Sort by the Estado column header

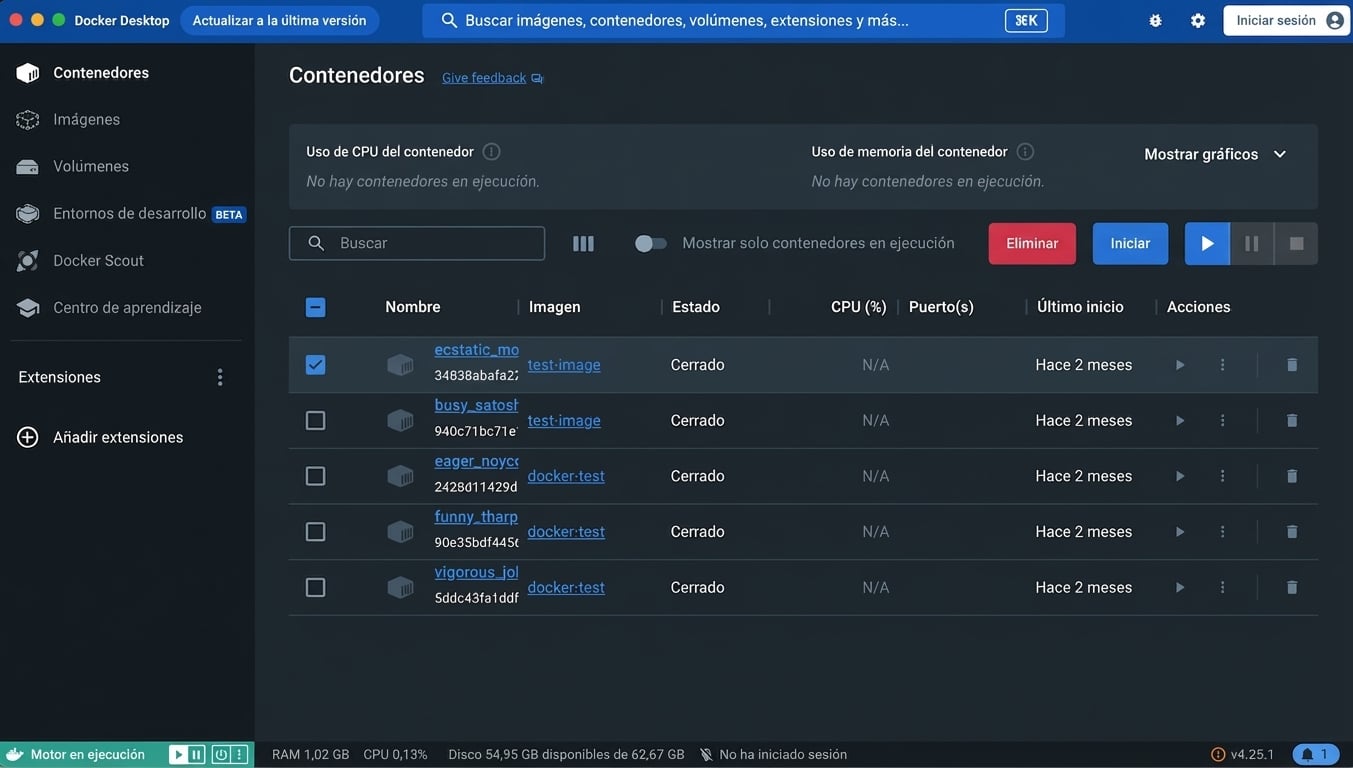696,307
